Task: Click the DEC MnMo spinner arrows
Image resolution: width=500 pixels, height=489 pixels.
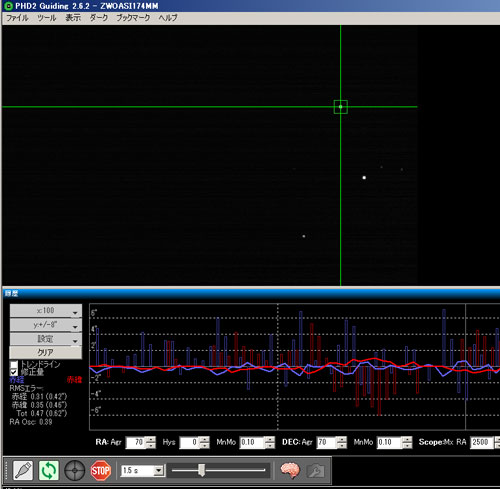Action: point(407,442)
